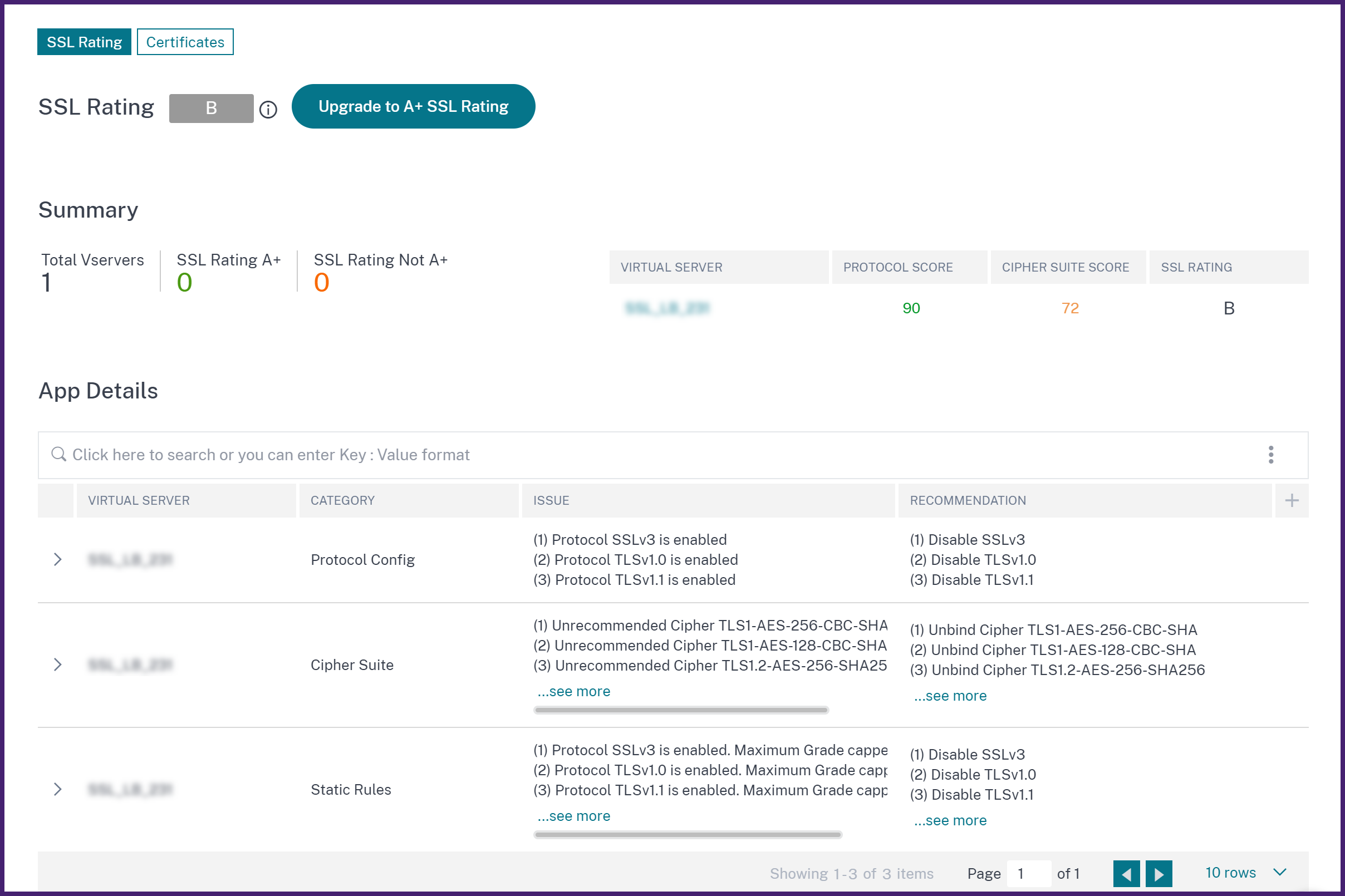Click the CIPHER SUITE SCORE column header
The height and width of the screenshot is (896, 1345).
coord(1067,267)
